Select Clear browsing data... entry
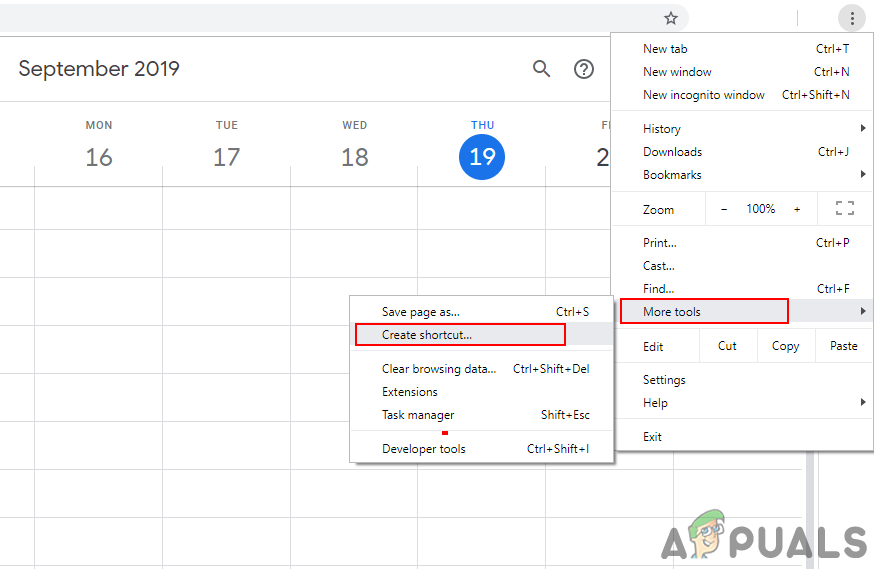This screenshot has height=569, width=874. click(482, 369)
